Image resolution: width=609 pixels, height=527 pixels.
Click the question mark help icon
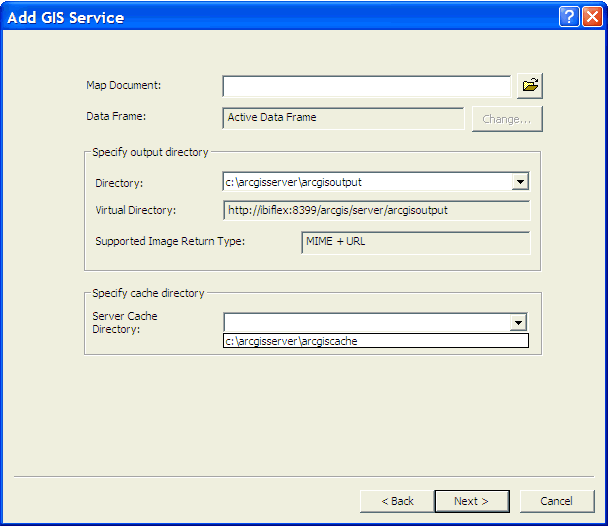tap(568, 17)
